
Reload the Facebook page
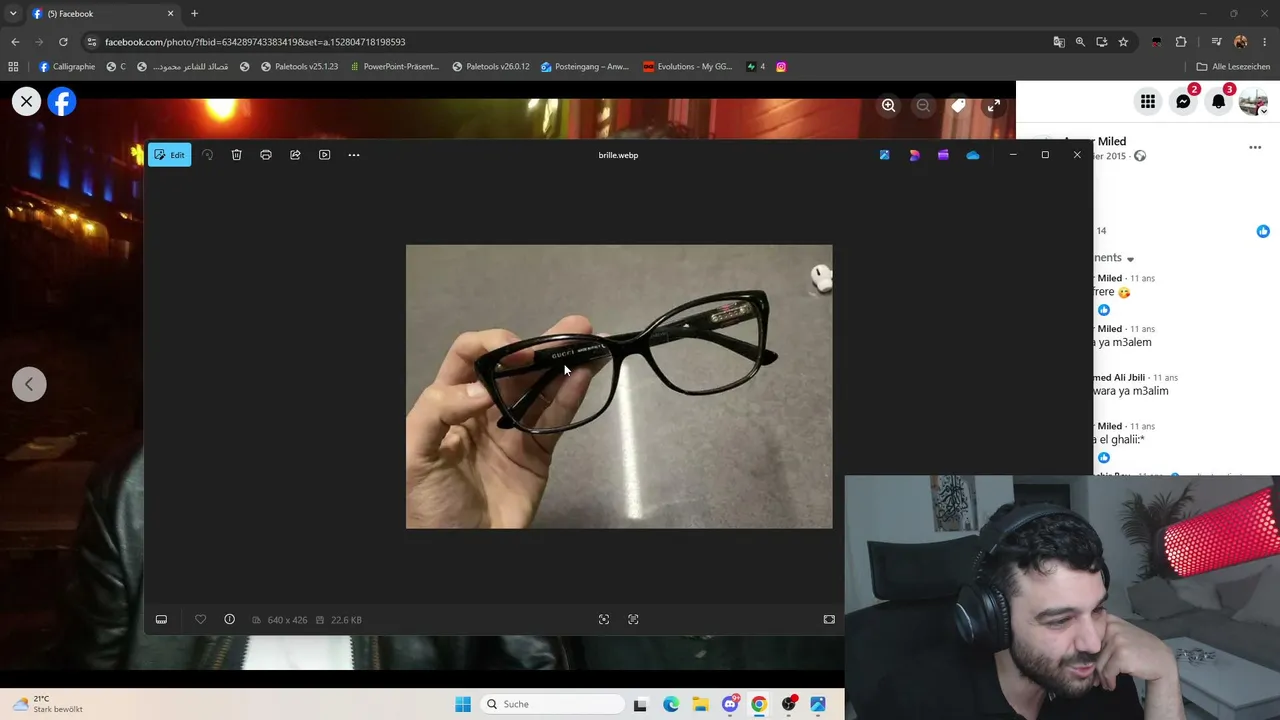63,42
